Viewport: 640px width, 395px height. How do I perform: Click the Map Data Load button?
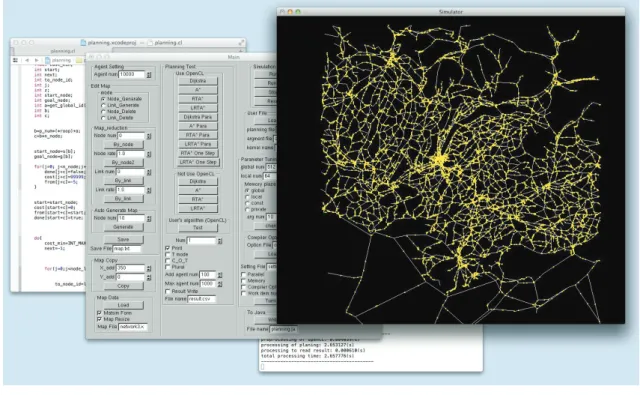123,305
